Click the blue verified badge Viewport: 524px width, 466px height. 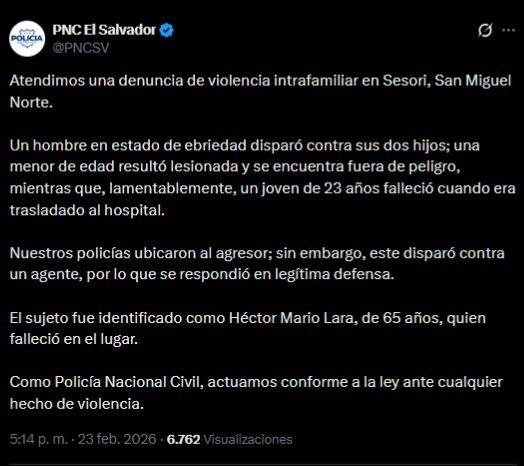tap(166, 30)
